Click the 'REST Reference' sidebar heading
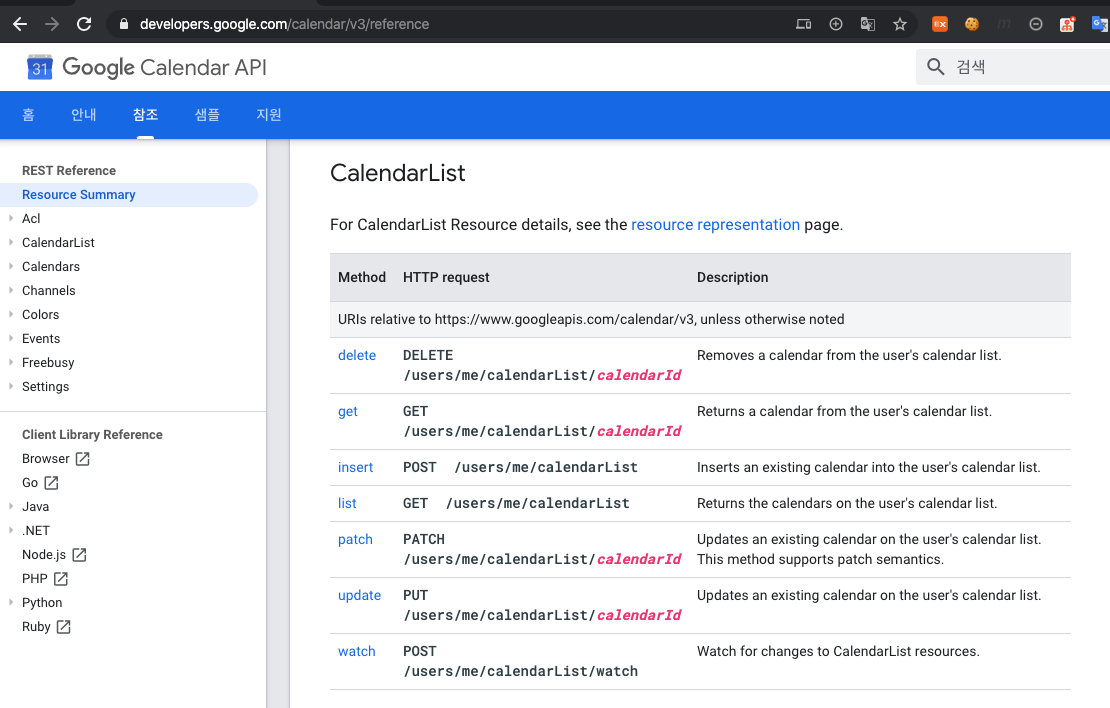This screenshot has height=708, width=1110. click(69, 171)
